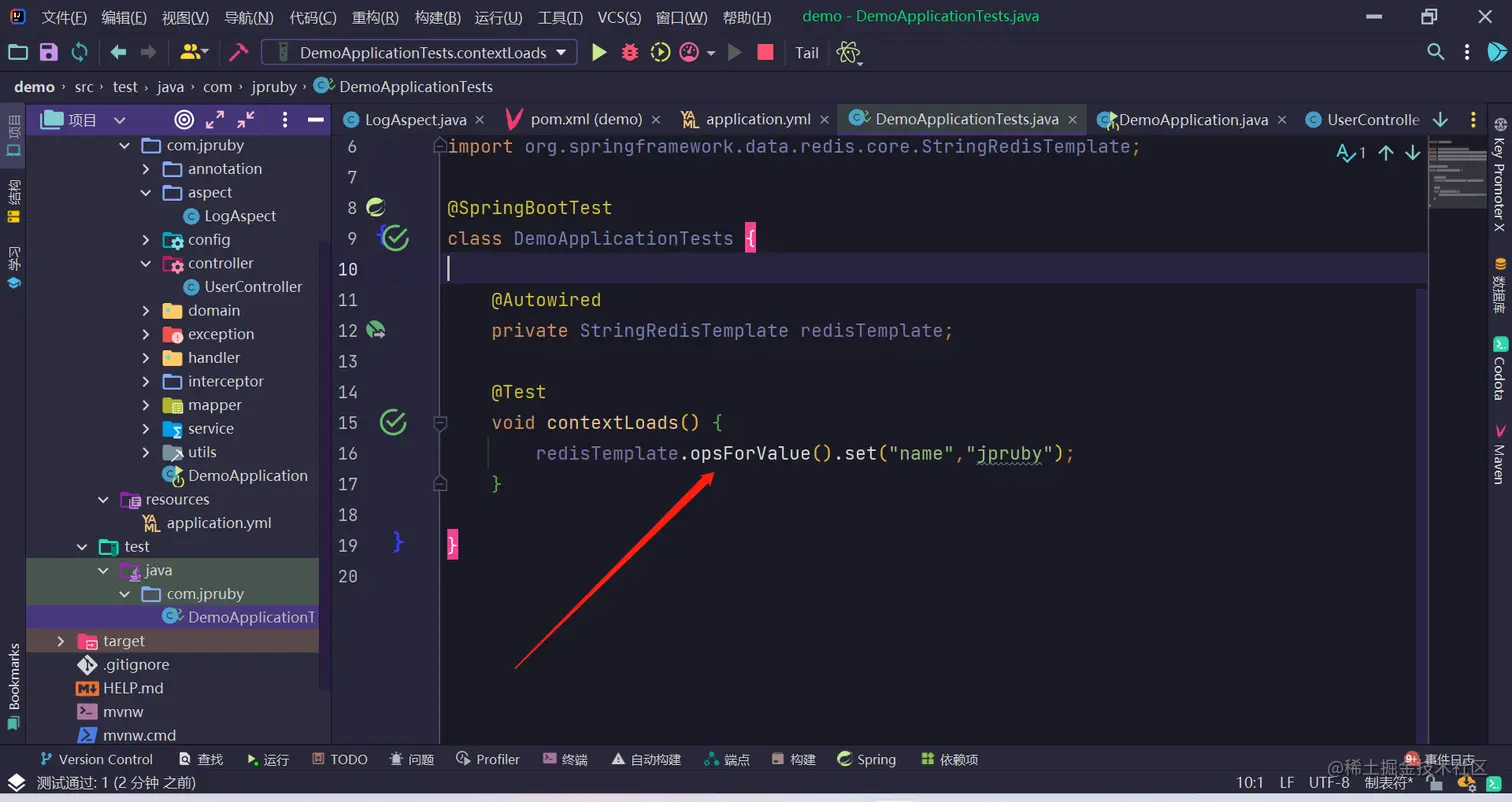Click run-test gutter icon beside contextLoads method

(x=393, y=423)
